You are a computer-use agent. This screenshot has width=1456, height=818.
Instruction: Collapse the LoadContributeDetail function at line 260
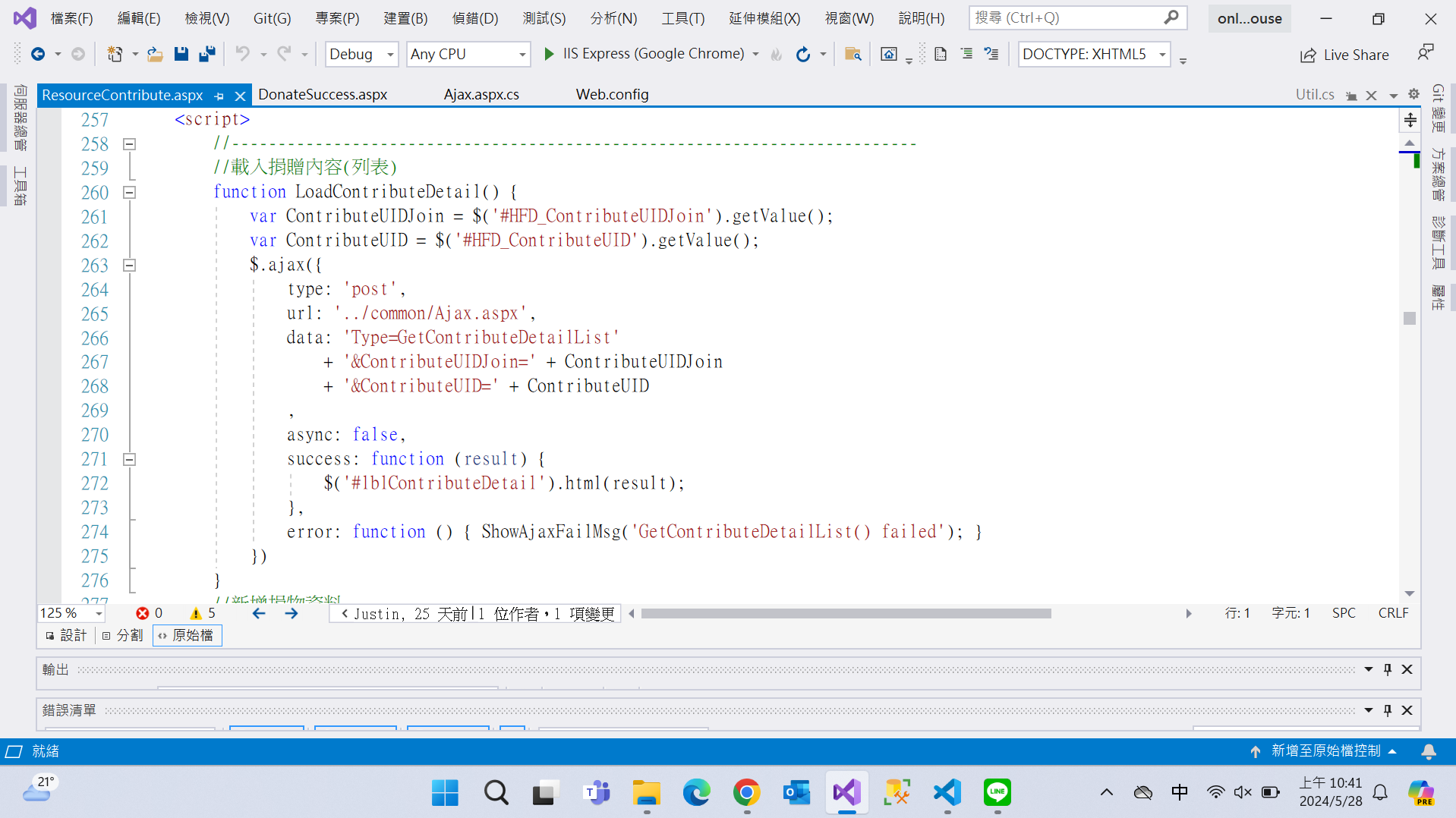click(x=130, y=193)
